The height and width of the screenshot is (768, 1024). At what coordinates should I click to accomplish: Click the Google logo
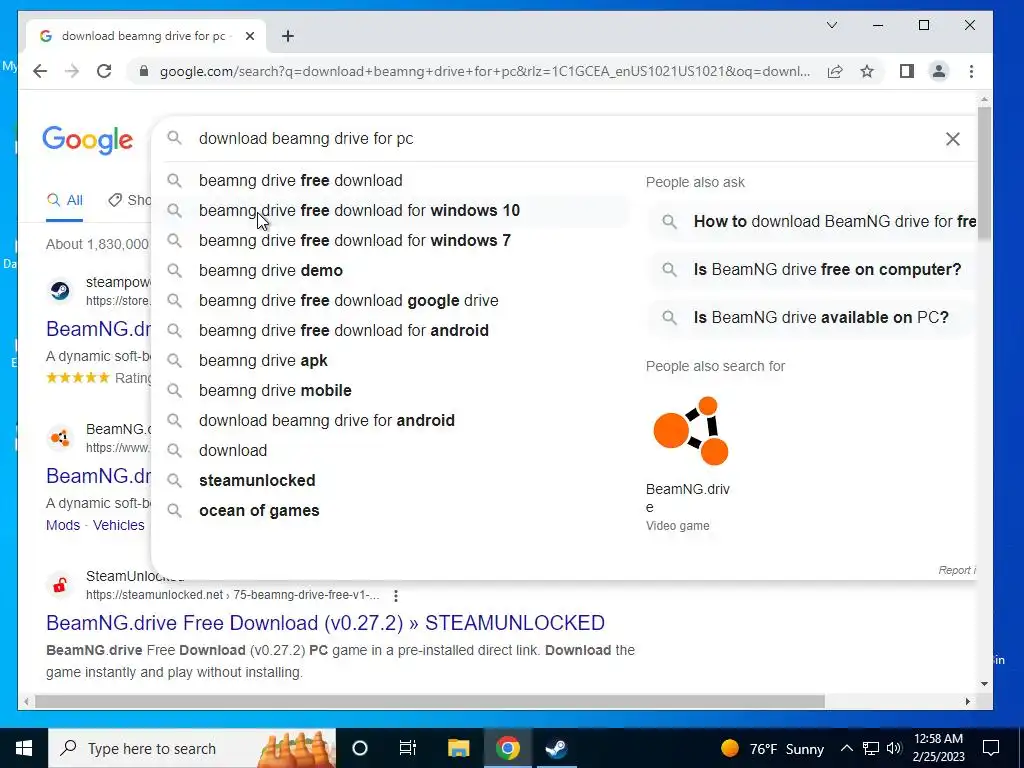tap(88, 140)
